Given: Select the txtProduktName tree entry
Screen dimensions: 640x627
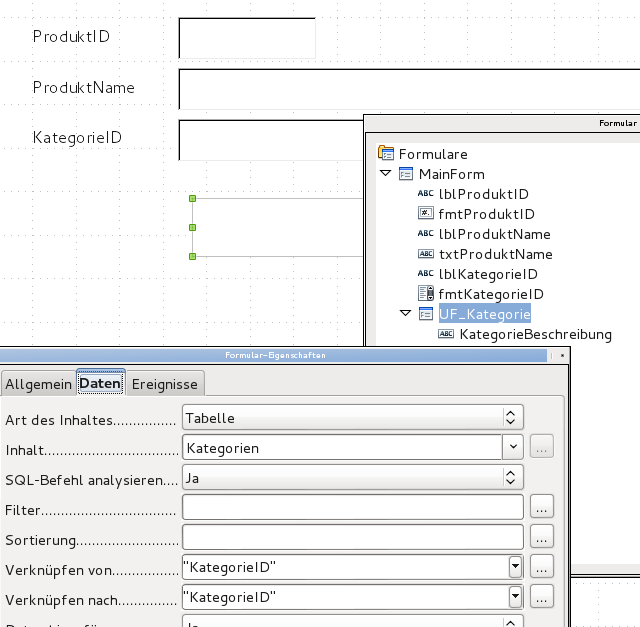Looking at the screenshot, I should [x=496, y=254].
